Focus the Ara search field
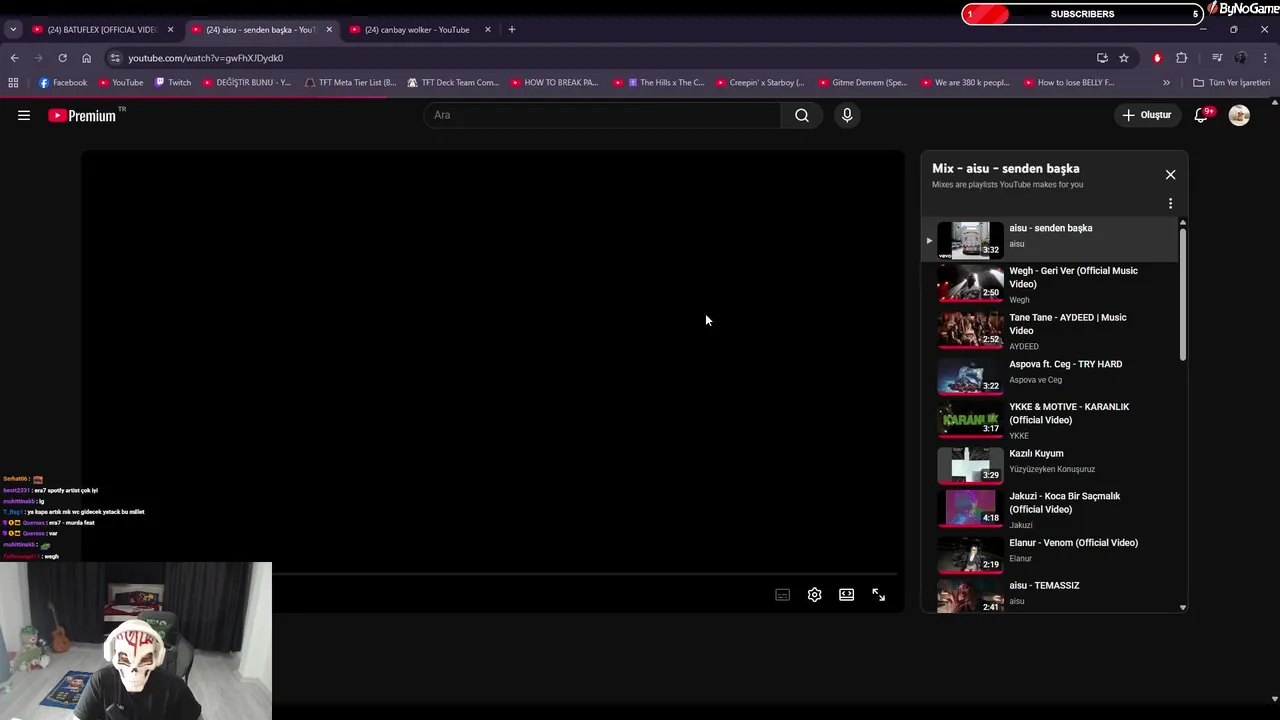1280x720 pixels. click(603, 115)
